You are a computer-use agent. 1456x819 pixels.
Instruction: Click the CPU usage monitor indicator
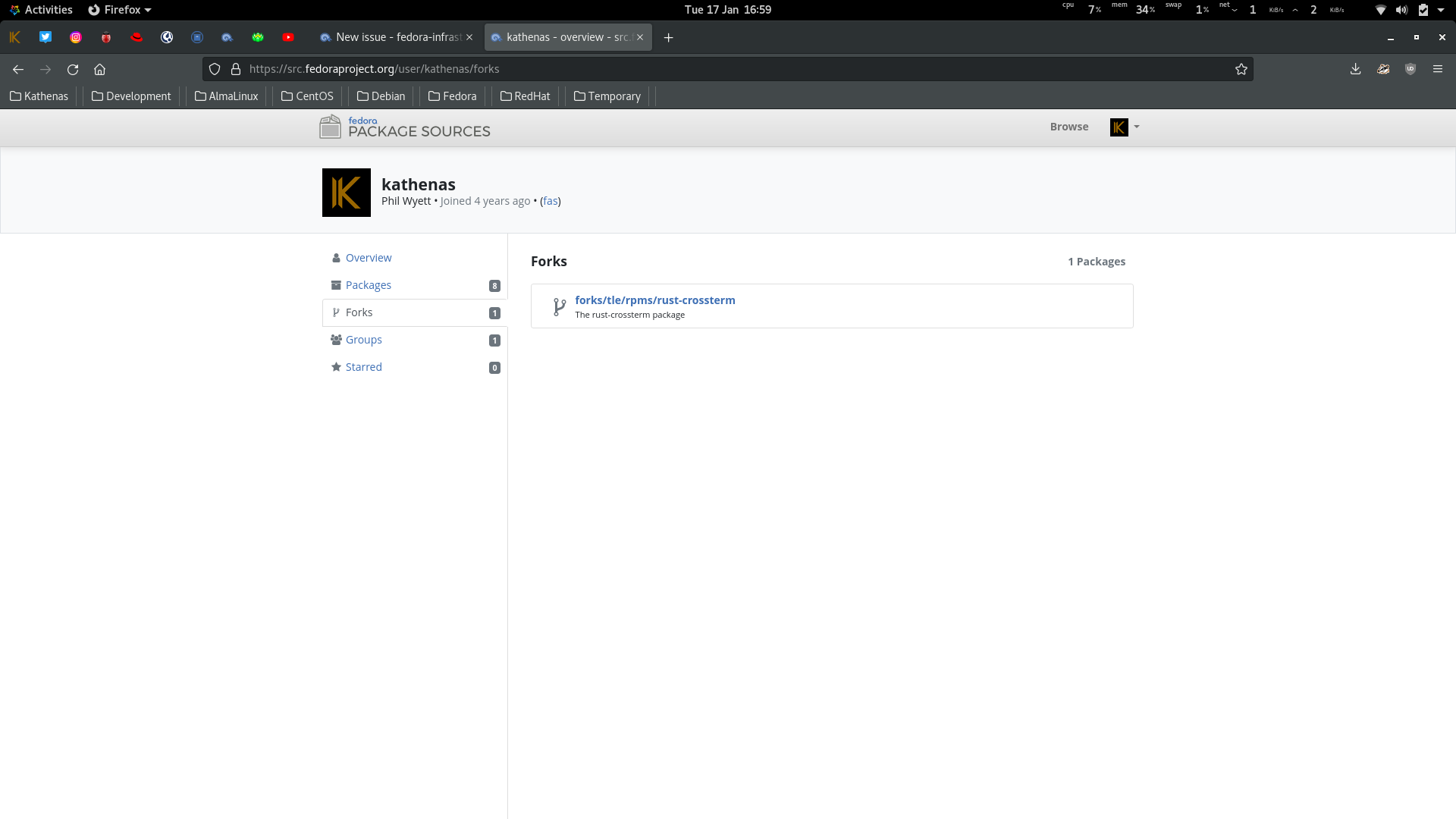tap(1082, 9)
